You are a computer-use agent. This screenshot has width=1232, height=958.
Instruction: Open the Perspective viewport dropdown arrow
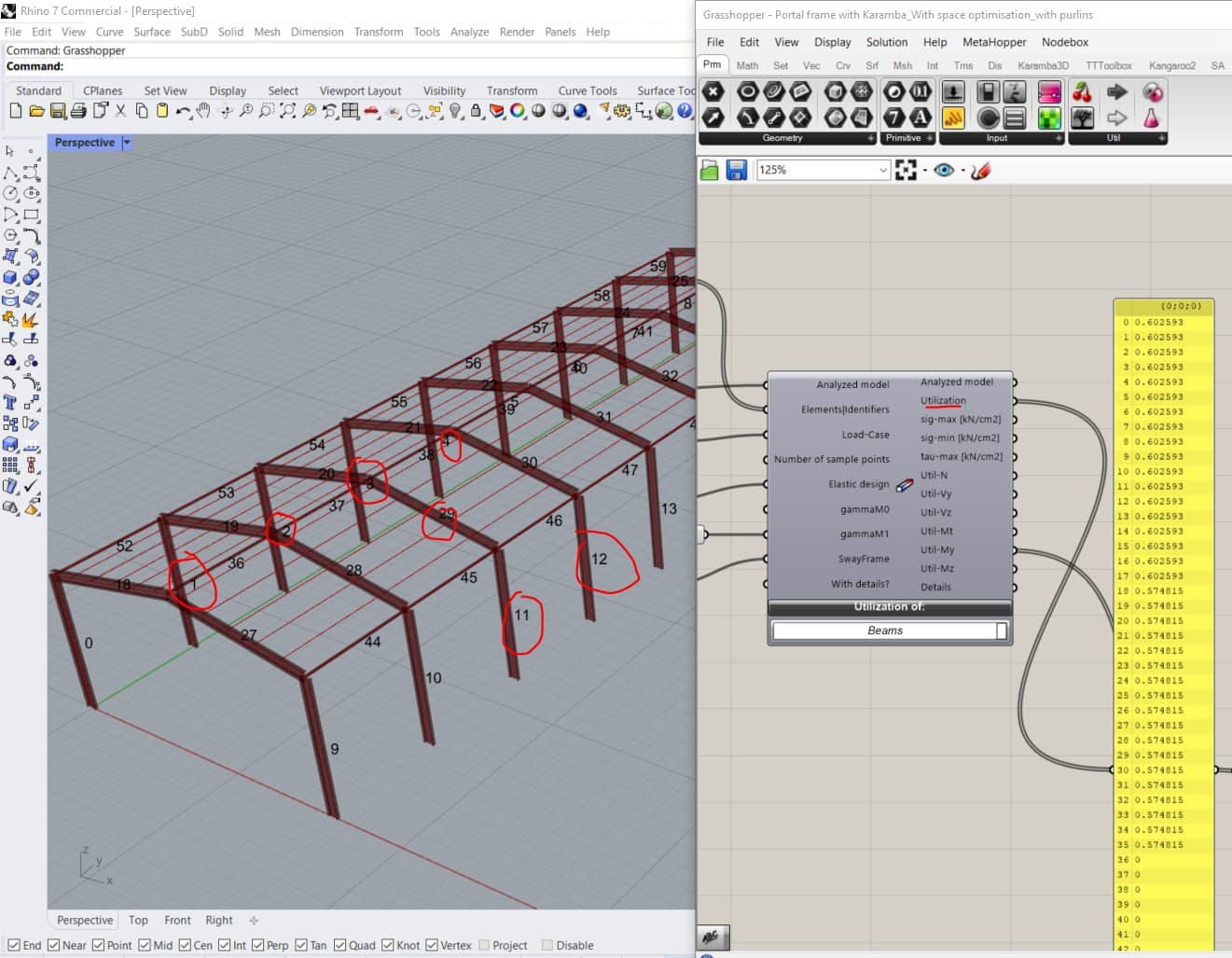click(127, 143)
